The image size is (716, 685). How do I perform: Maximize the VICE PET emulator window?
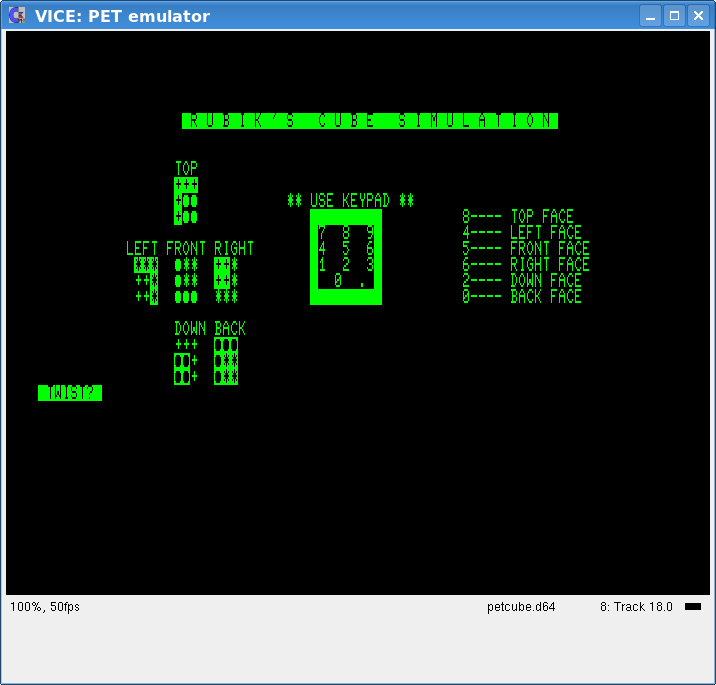click(x=674, y=16)
